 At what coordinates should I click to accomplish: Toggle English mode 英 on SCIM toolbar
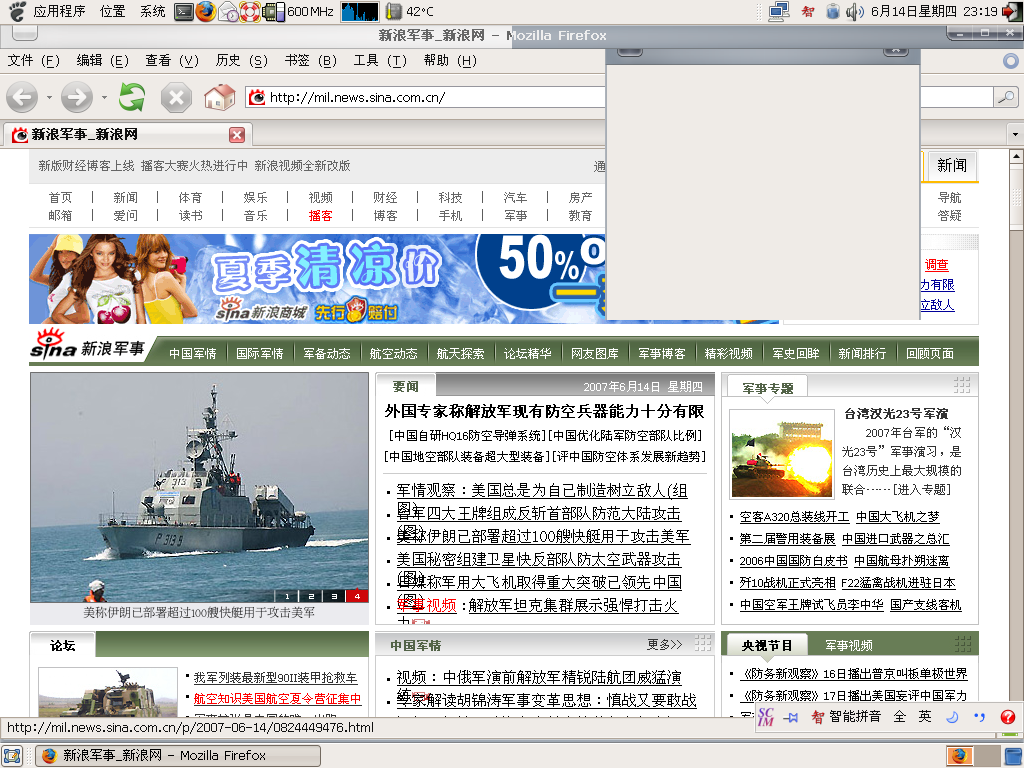pos(925,717)
